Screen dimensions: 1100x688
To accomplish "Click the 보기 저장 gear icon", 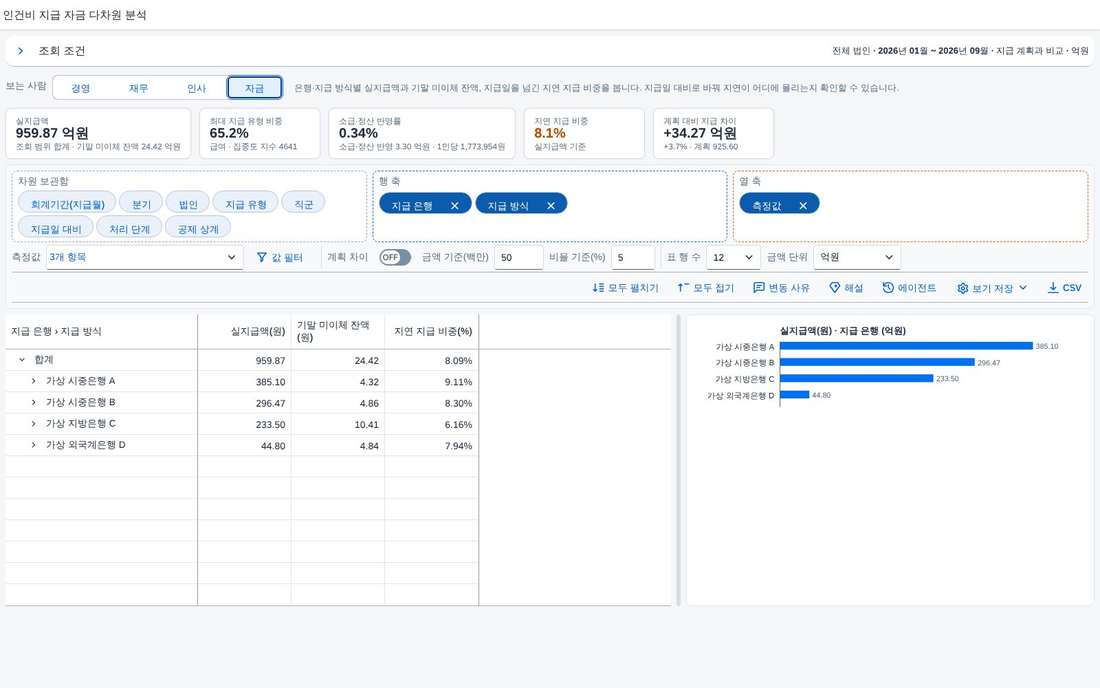I will pyautogui.click(x=962, y=288).
